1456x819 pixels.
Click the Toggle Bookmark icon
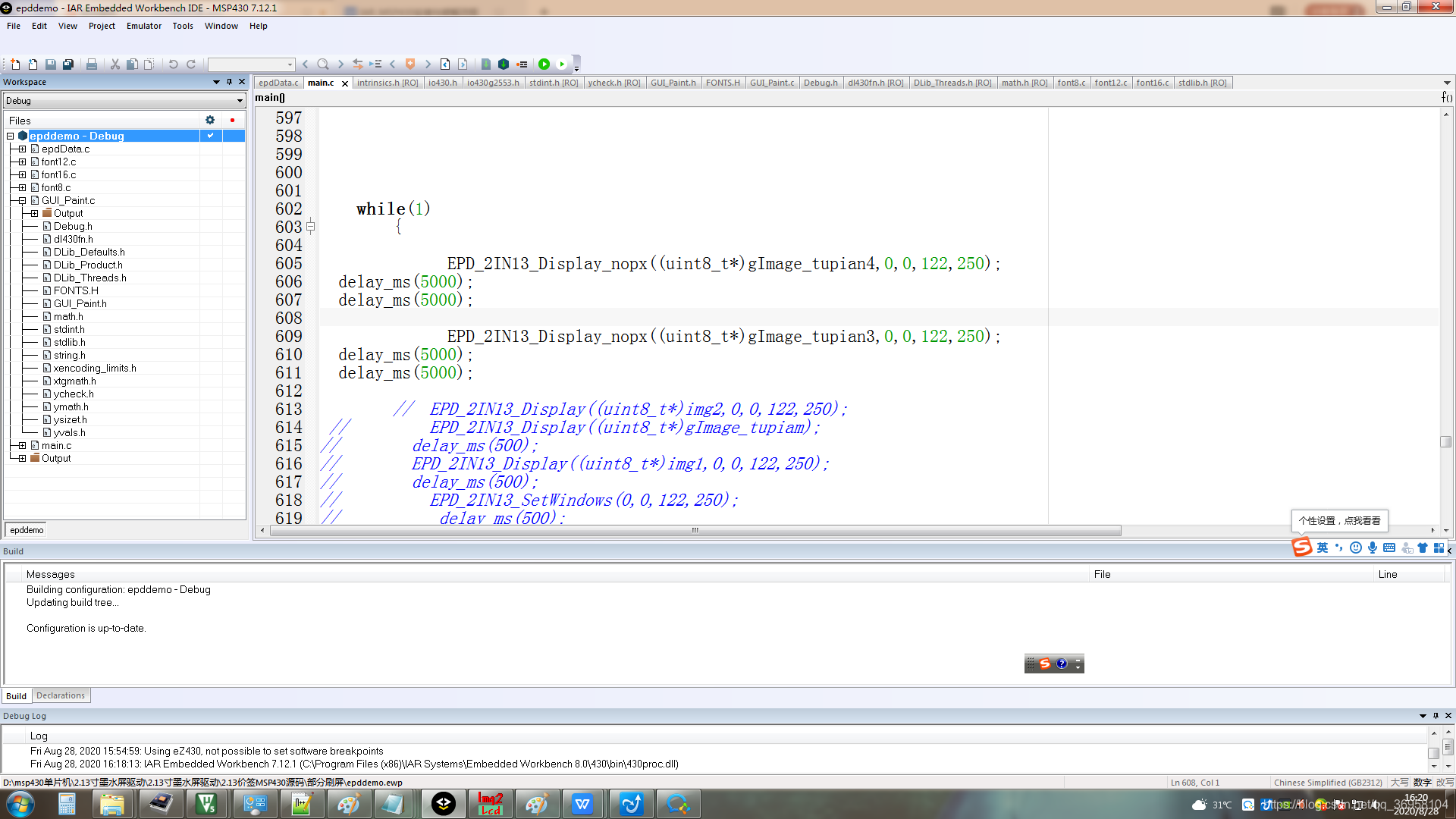(x=410, y=64)
